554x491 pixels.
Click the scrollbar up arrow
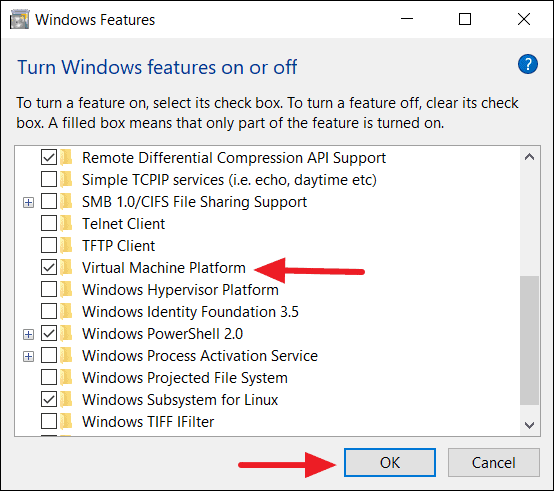click(x=529, y=157)
